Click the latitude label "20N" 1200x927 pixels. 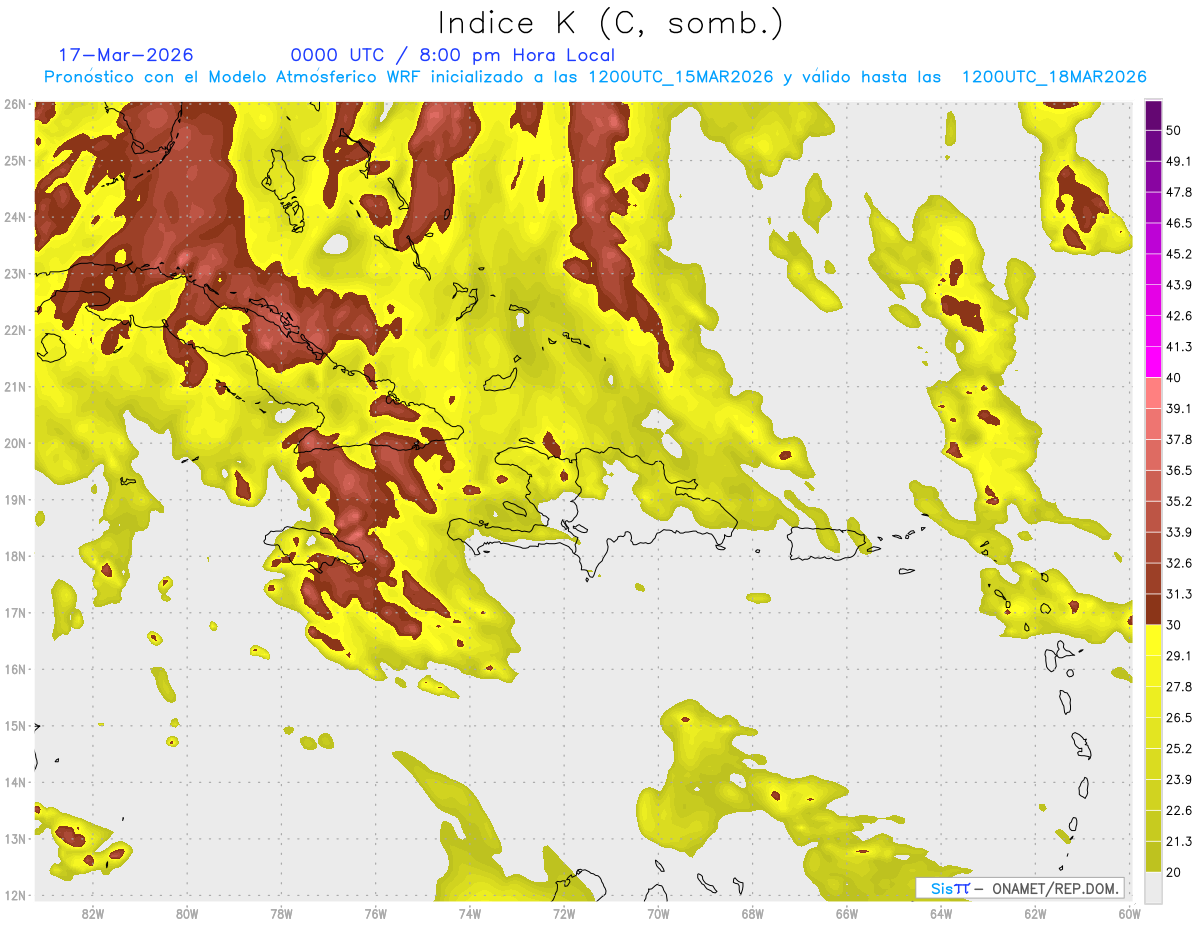click(15, 443)
